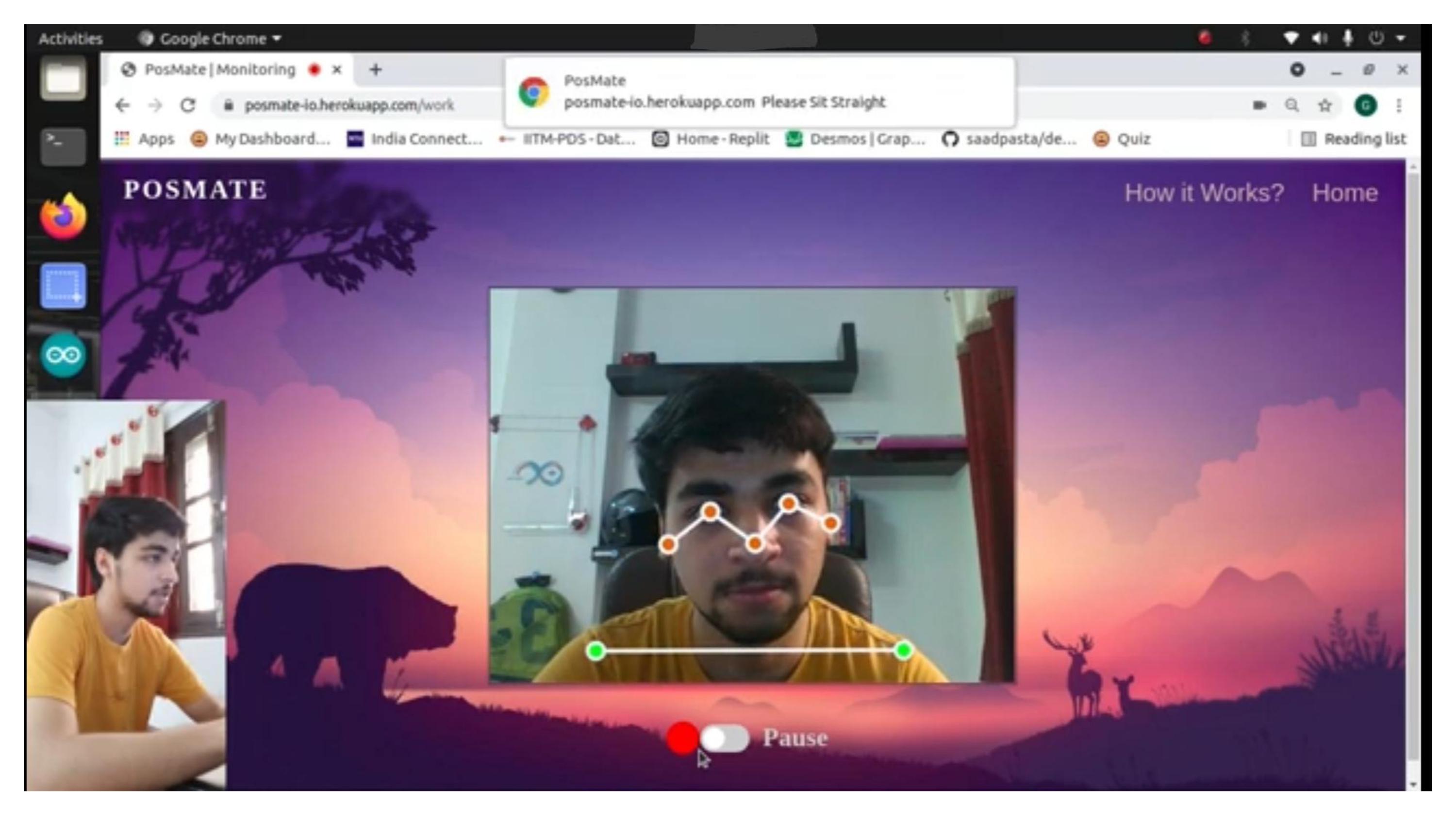Open Chrome three-dot menu
The image size is (1456, 819).
point(1399,105)
